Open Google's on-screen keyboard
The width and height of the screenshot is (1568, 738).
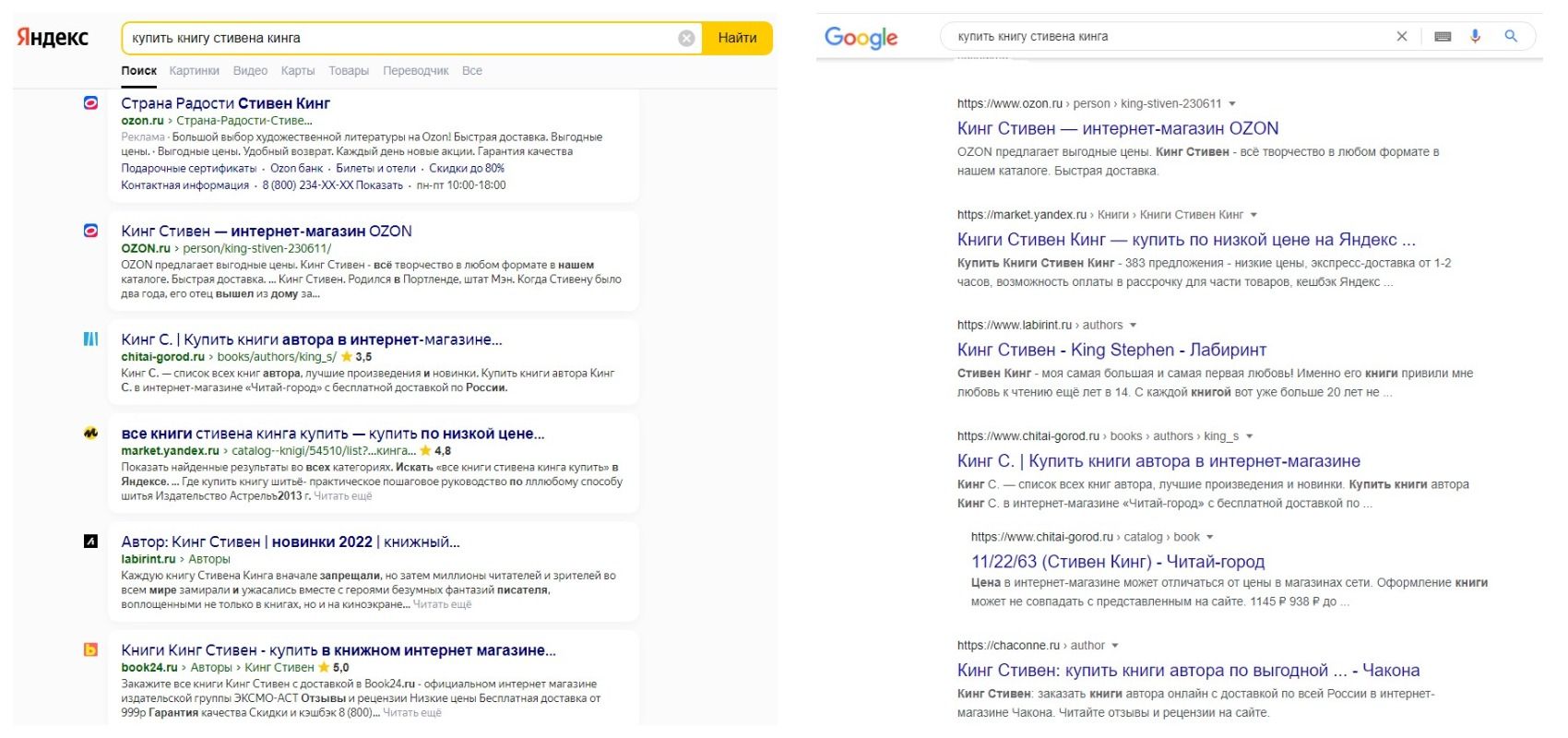1443,36
